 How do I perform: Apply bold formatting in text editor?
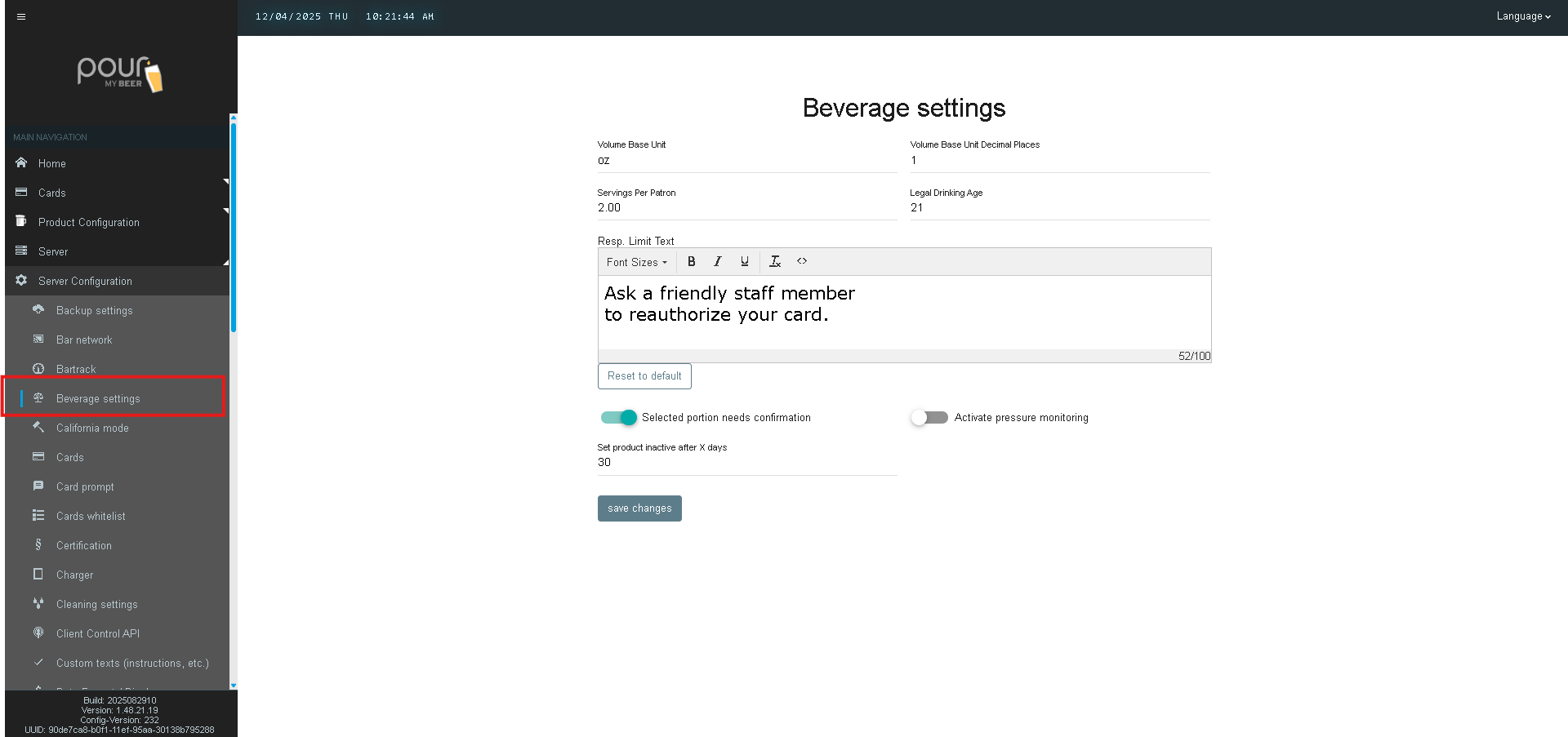pyautogui.click(x=691, y=262)
